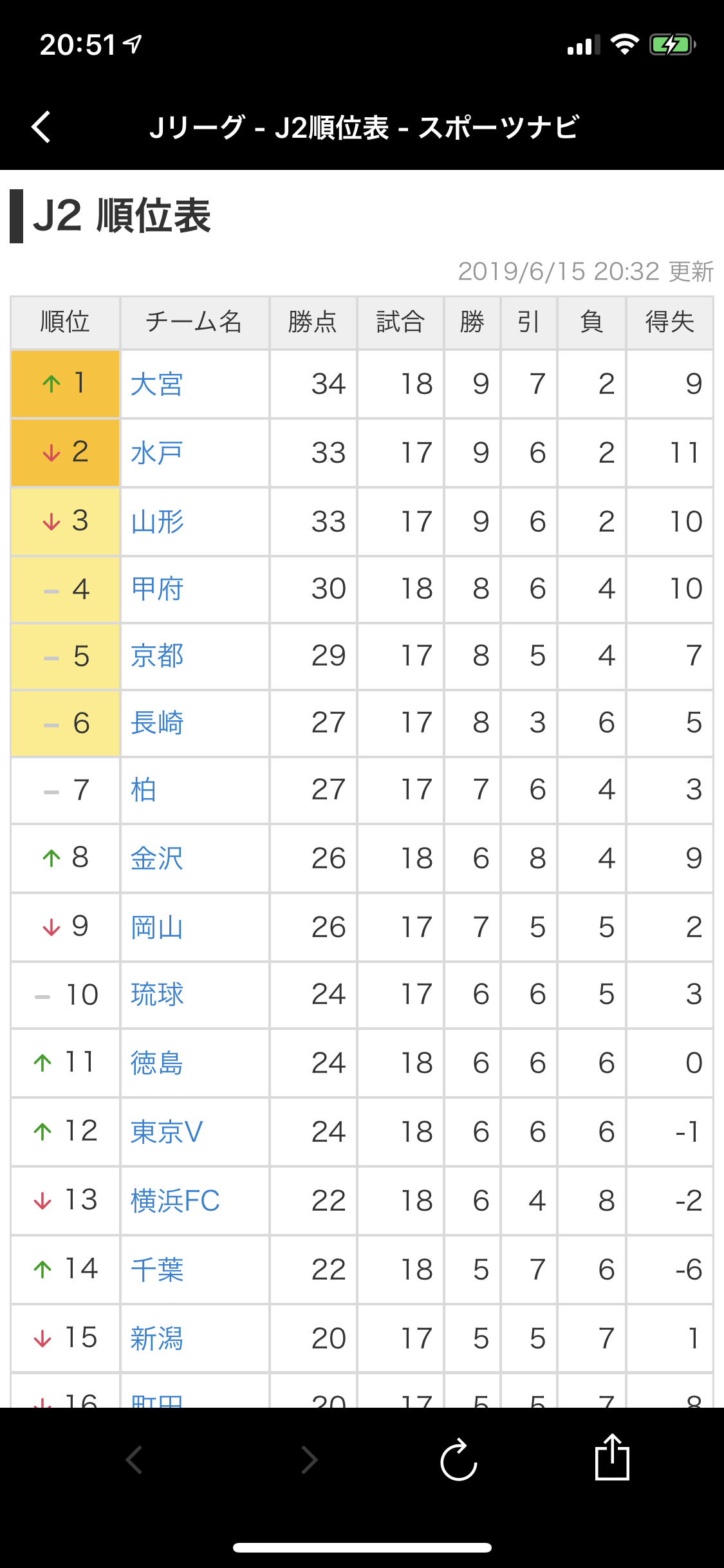This screenshot has height=1568, width=724.
Task: Tap the 得失 column header
Action: (669, 322)
